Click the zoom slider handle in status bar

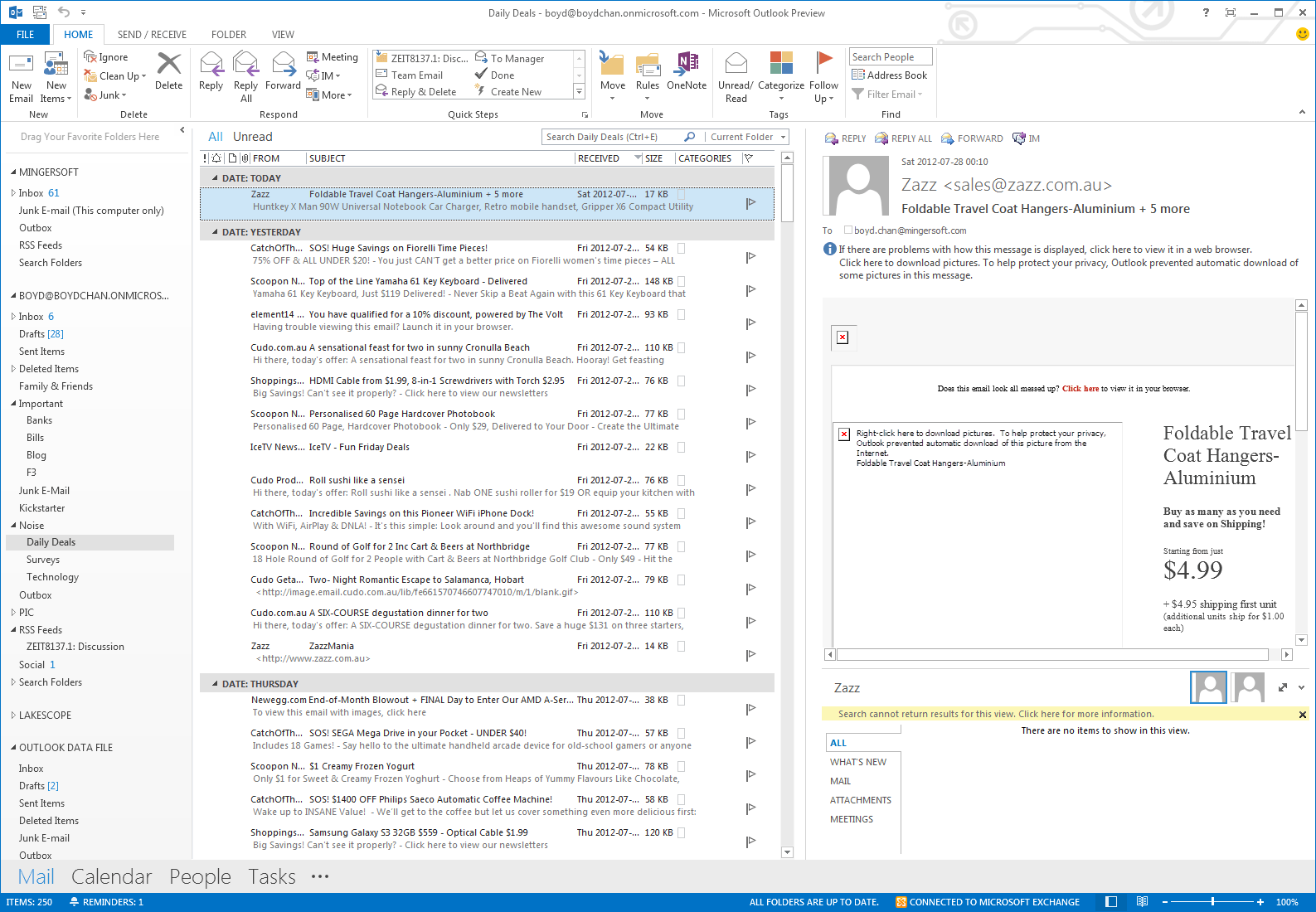point(1212,902)
